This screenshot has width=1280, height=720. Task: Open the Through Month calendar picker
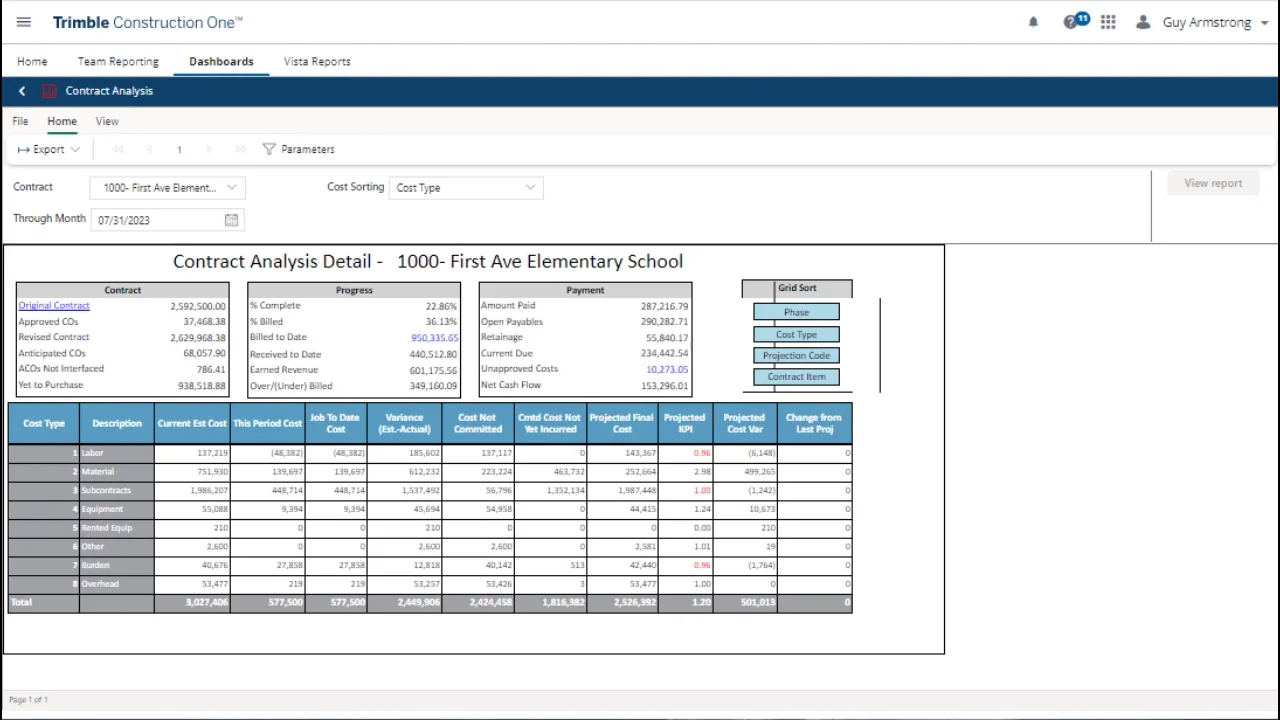click(231, 220)
